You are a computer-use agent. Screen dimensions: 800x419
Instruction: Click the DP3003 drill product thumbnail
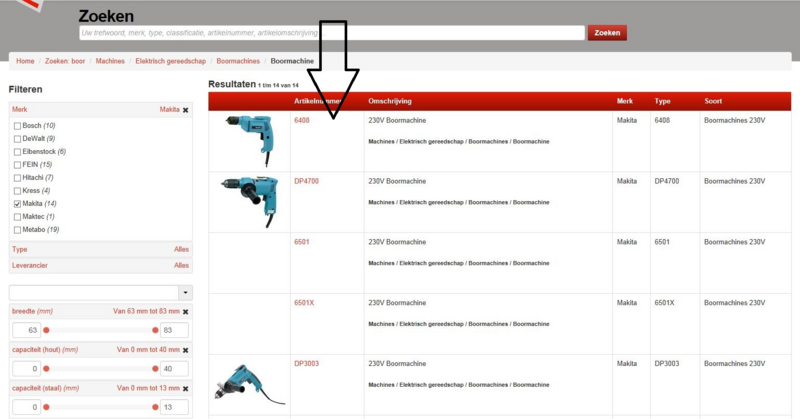point(249,384)
